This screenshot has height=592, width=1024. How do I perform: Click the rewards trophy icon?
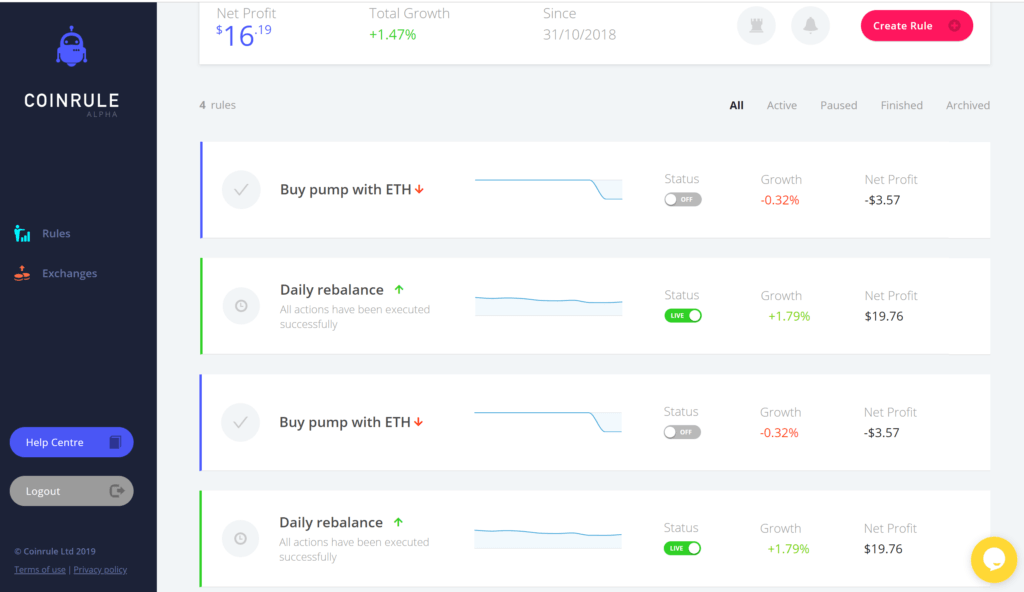click(756, 25)
